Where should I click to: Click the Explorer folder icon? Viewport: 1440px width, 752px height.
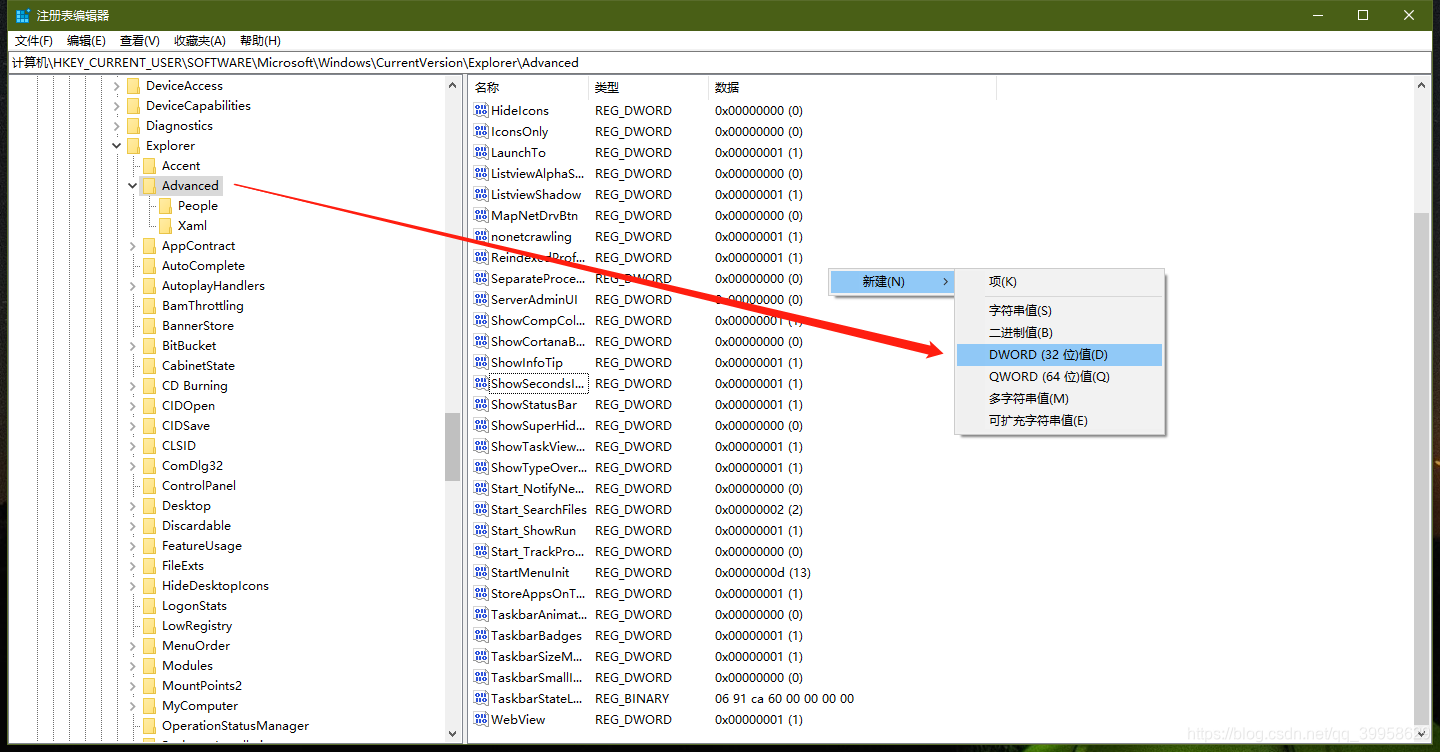click(x=133, y=145)
